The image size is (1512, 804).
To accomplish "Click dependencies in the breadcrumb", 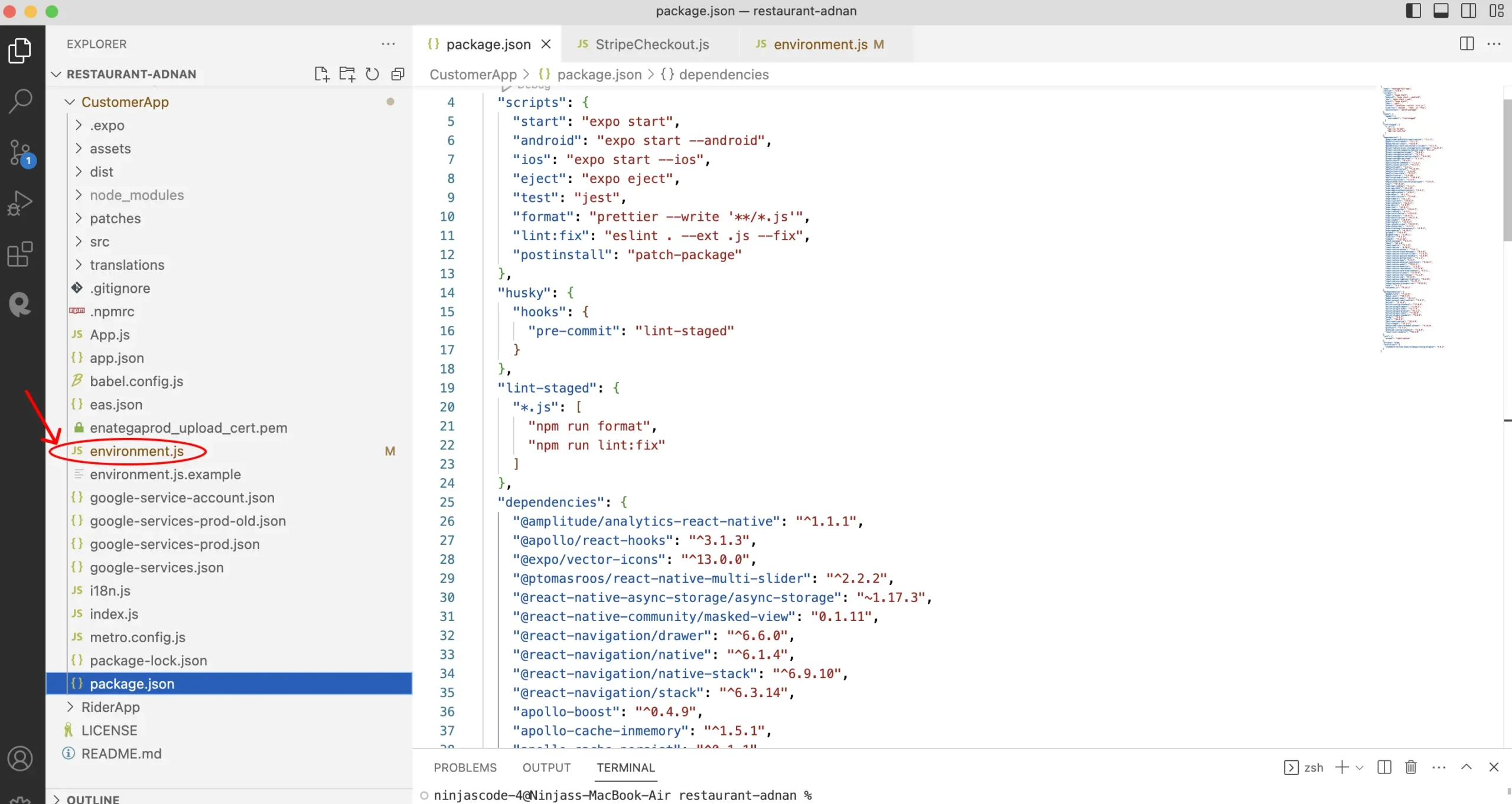I will (x=723, y=74).
